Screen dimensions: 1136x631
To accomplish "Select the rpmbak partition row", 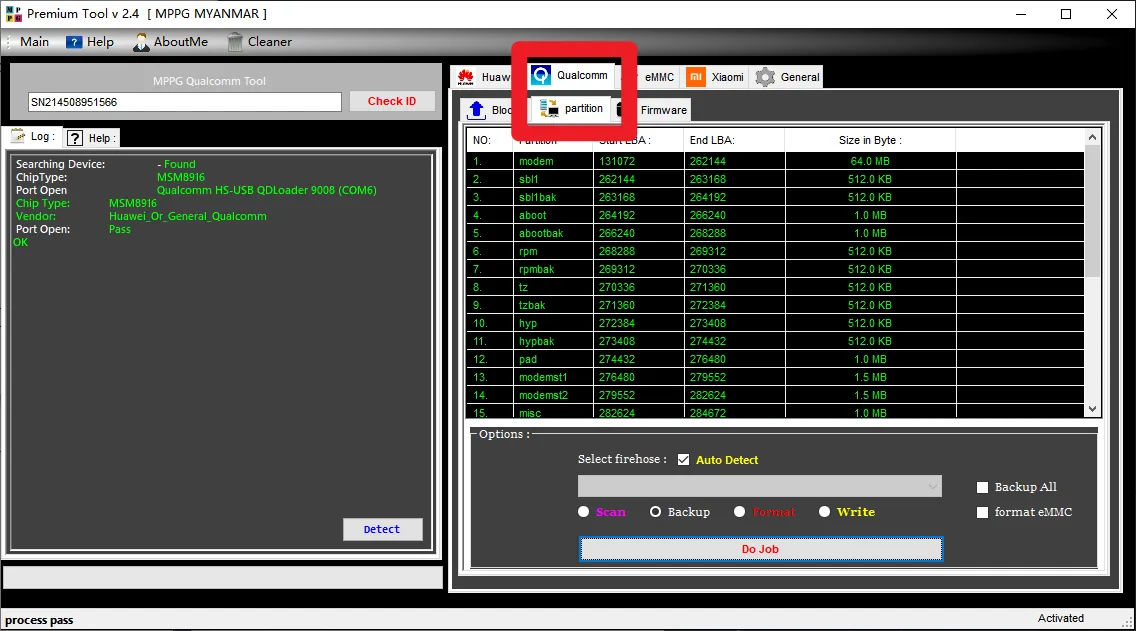I will pos(775,269).
